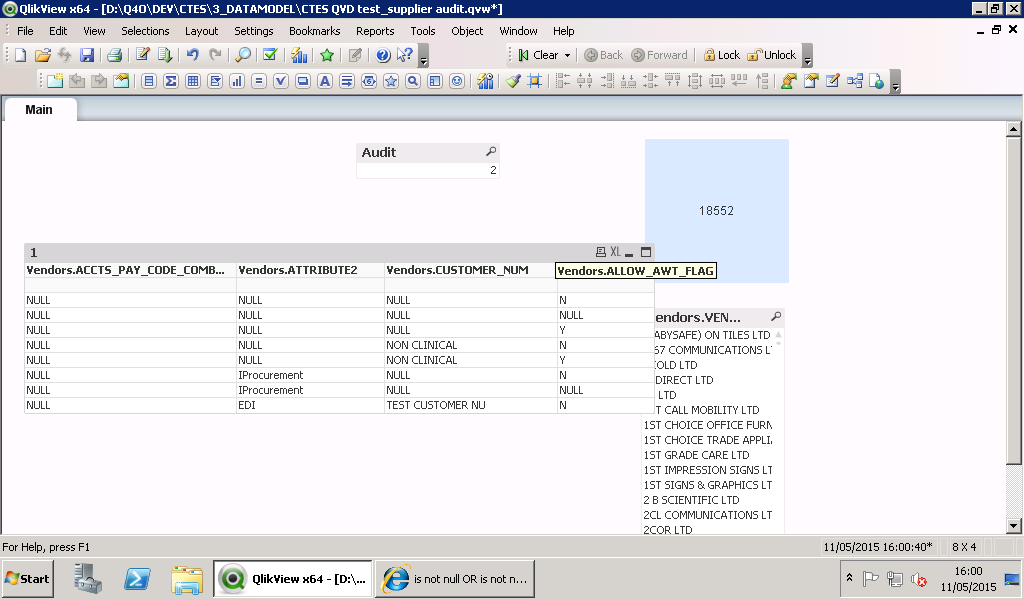Click the Undo arrow icon

(192, 55)
